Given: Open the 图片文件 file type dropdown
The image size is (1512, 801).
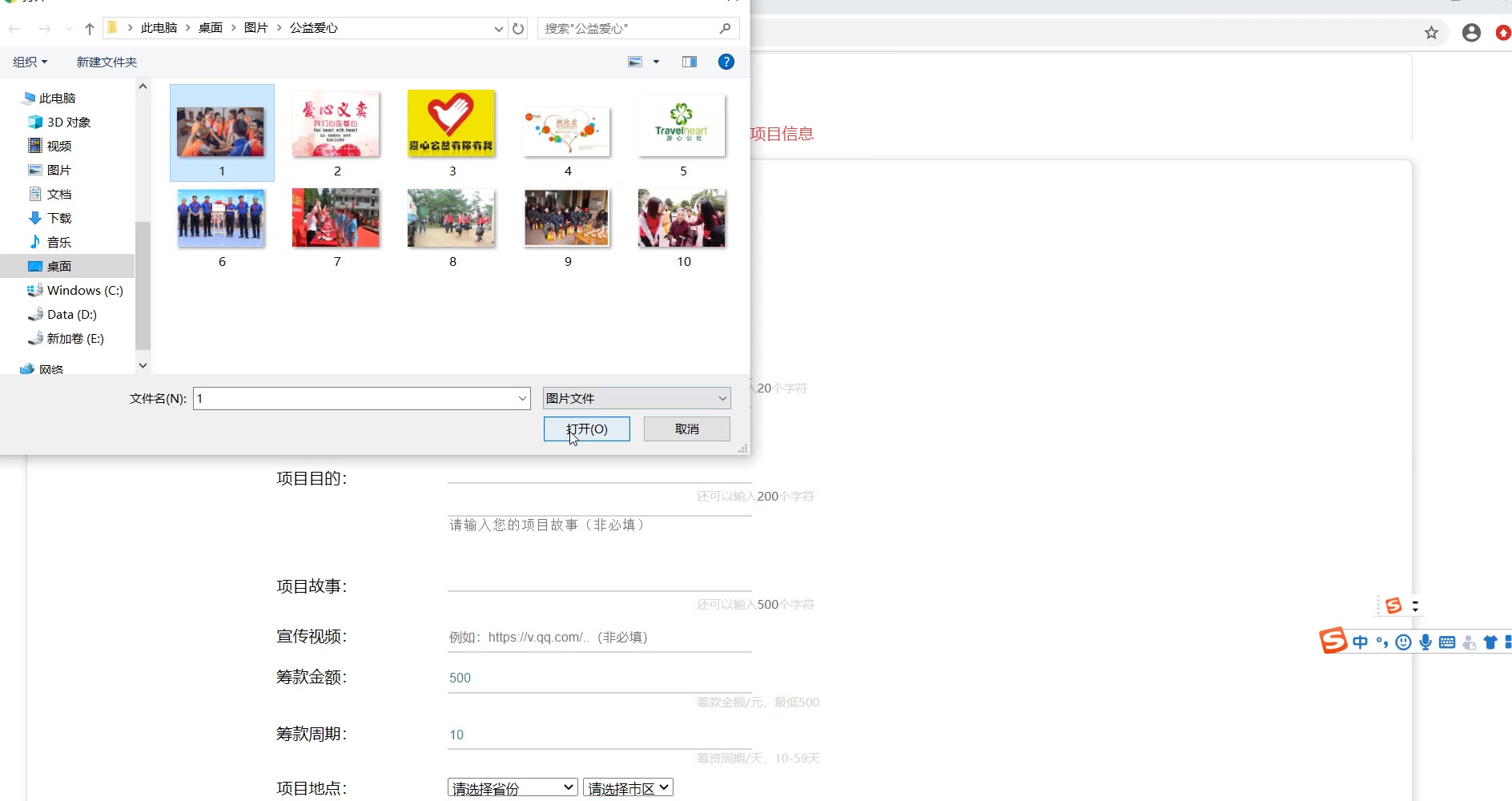Looking at the screenshot, I should pyautogui.click(x=637, y=398).
